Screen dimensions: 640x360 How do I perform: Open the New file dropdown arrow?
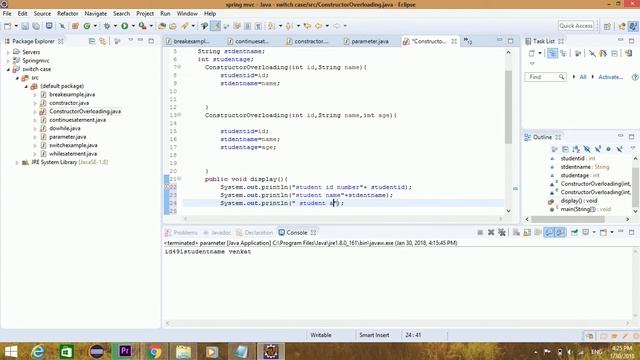(x=16, y=26)
